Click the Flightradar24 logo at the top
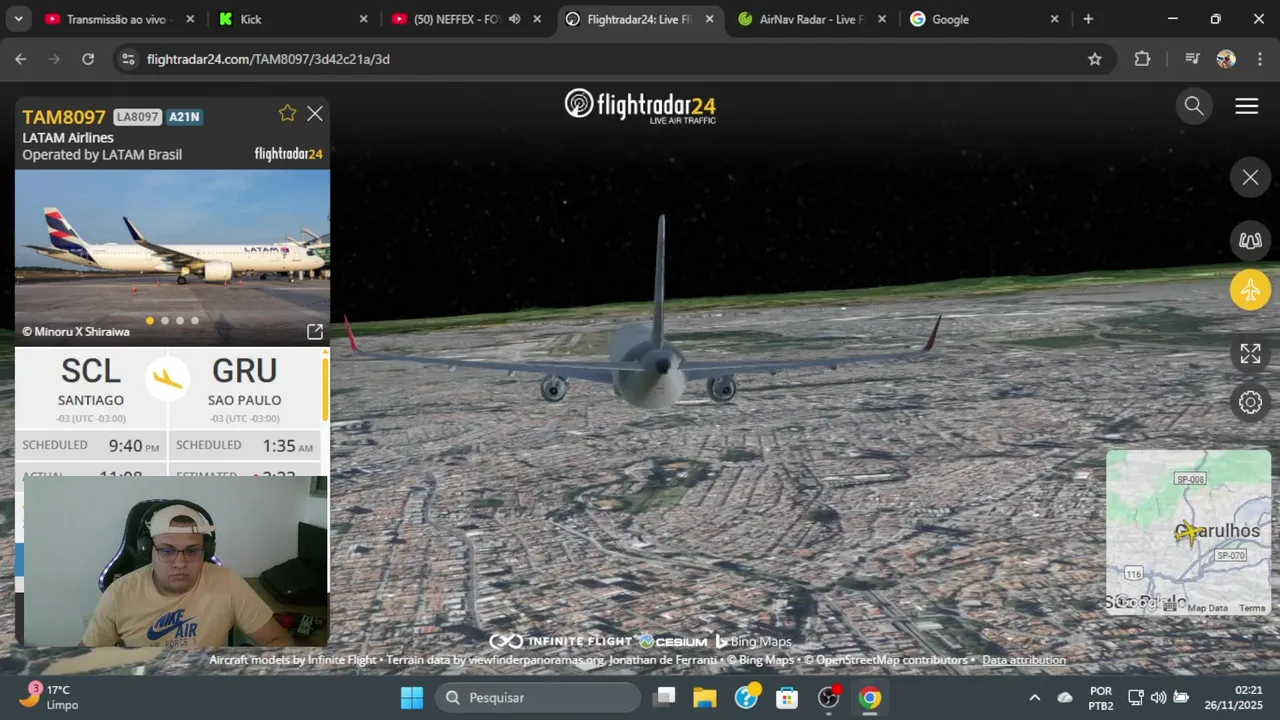 (x=640, y=106)
